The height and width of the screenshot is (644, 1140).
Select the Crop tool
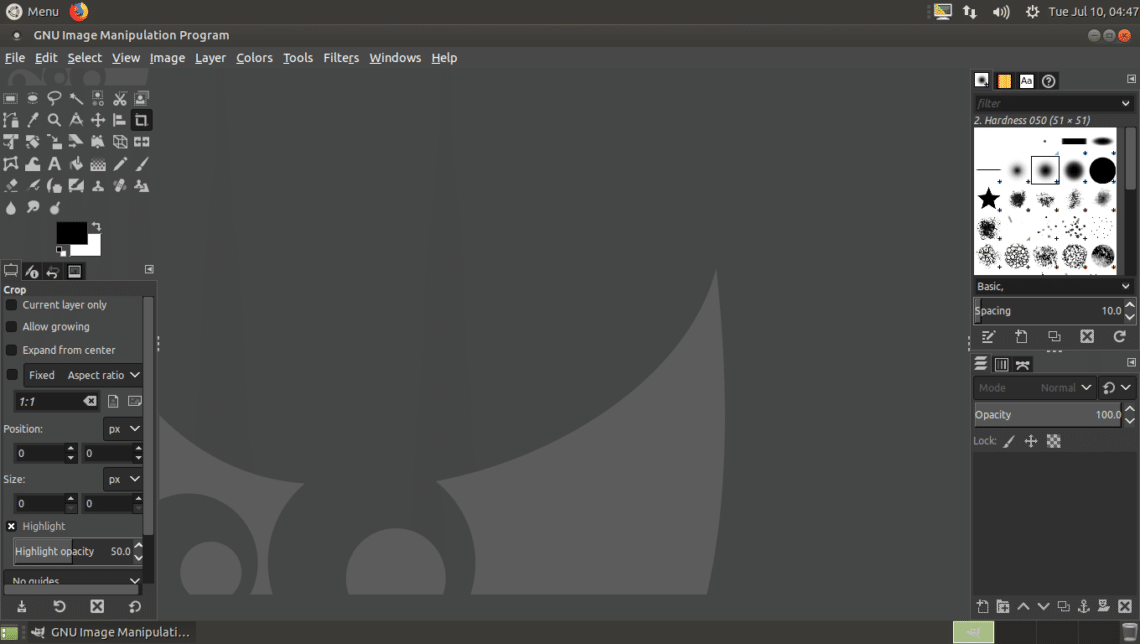(141, 120)
